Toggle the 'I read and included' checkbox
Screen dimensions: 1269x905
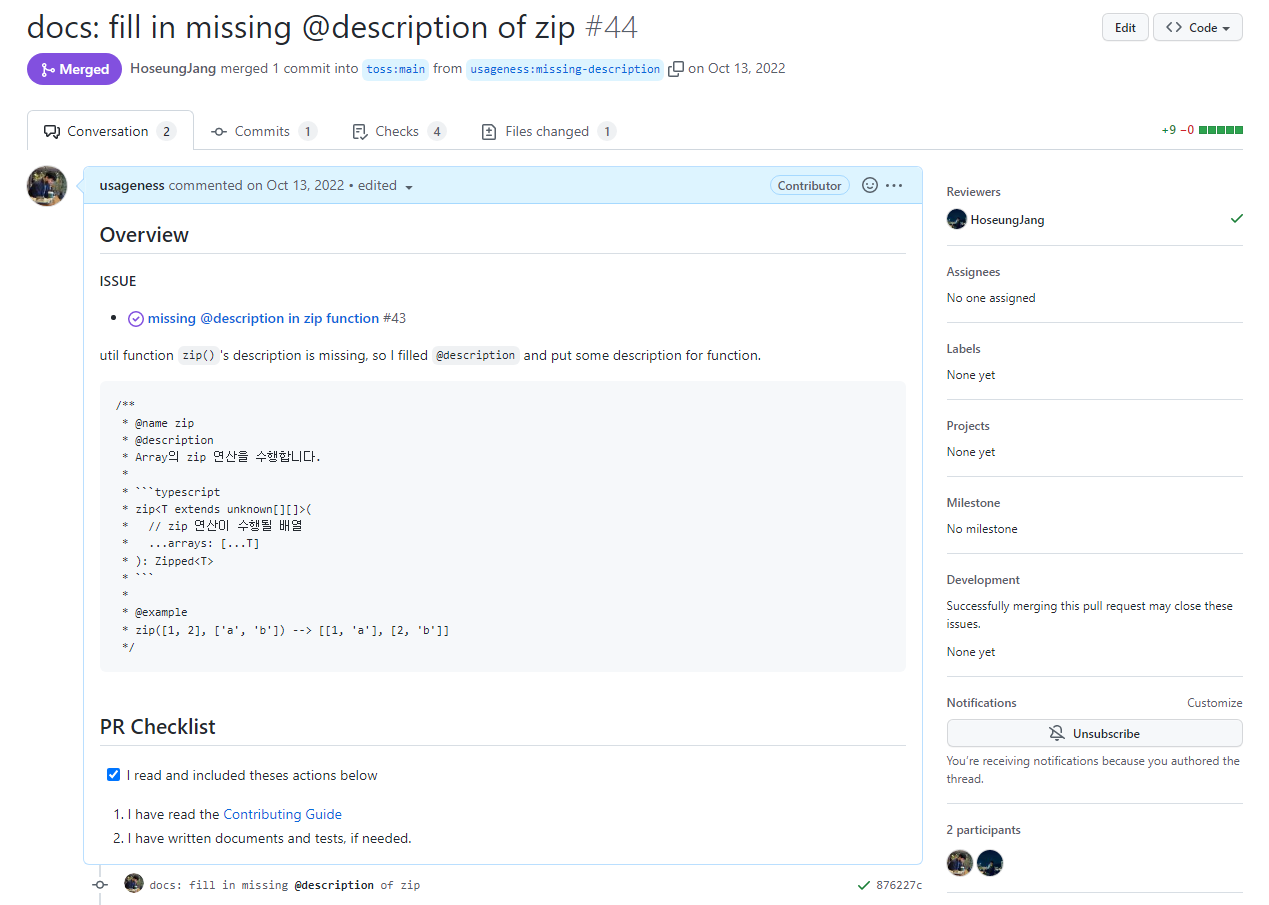click(x=114, y=775)
